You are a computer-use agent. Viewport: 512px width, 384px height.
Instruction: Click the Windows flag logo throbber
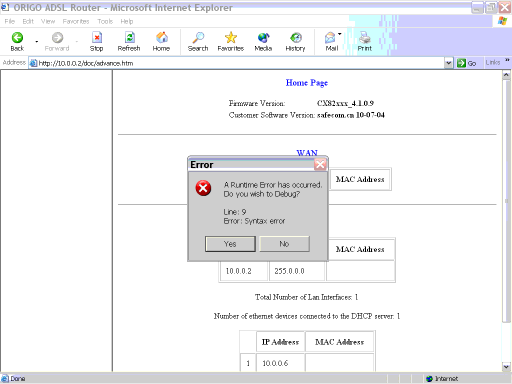(x=502, y=21)
